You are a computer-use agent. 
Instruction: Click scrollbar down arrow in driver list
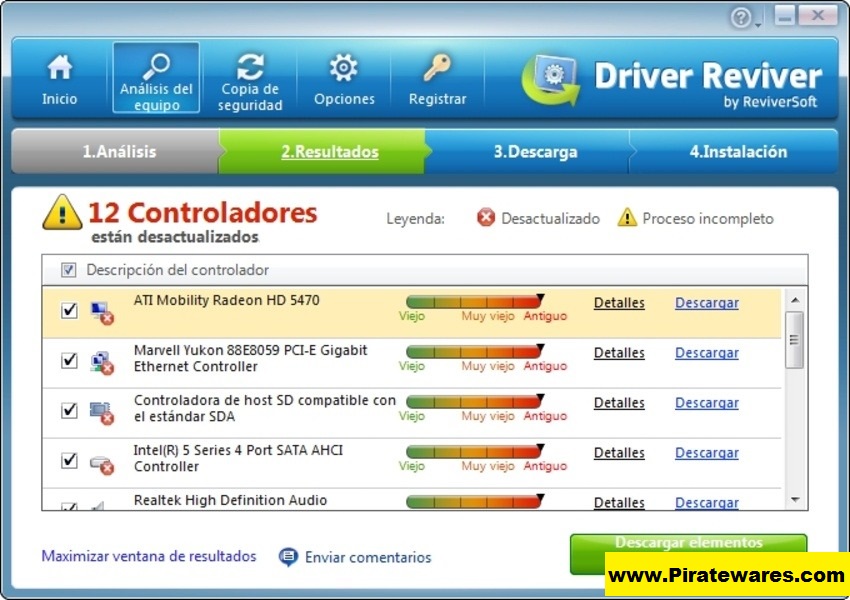(x=795, y=500)
